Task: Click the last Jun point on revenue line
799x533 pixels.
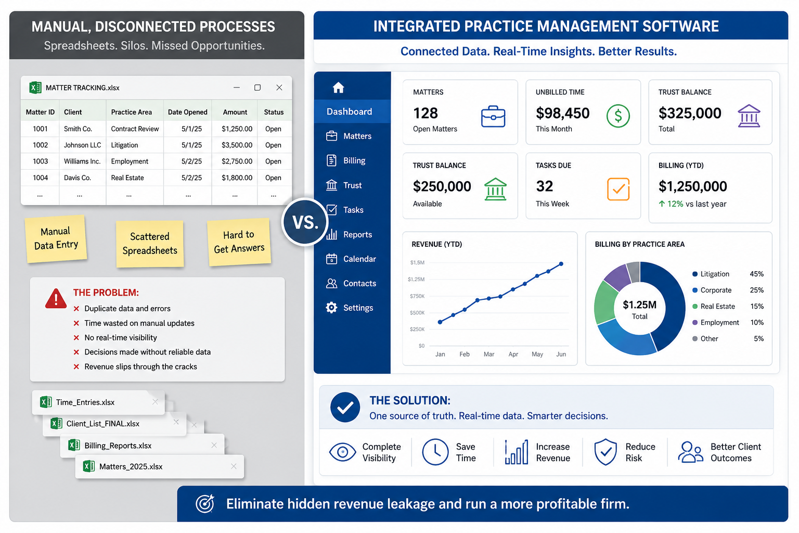Action: click(x=561, y=264)
